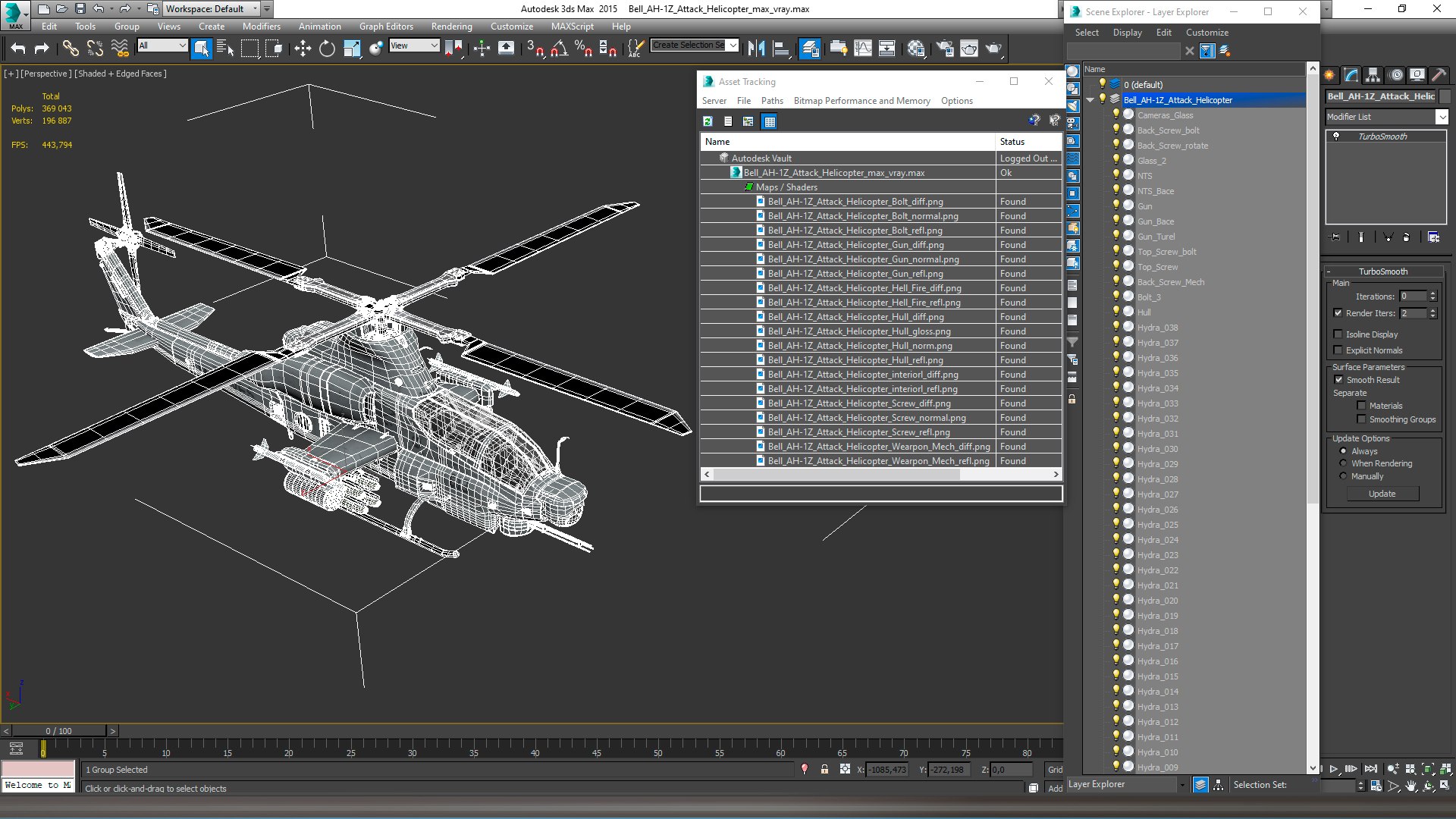Viewport: 1456px width, 819px height.
Task: Toggle the Smooth Result checkbox
Action: [1338, 380]
